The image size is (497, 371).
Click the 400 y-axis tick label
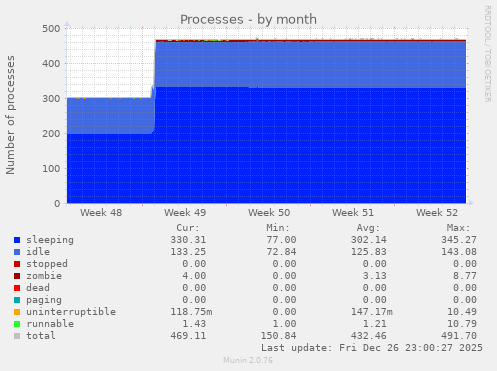(51, 64)
